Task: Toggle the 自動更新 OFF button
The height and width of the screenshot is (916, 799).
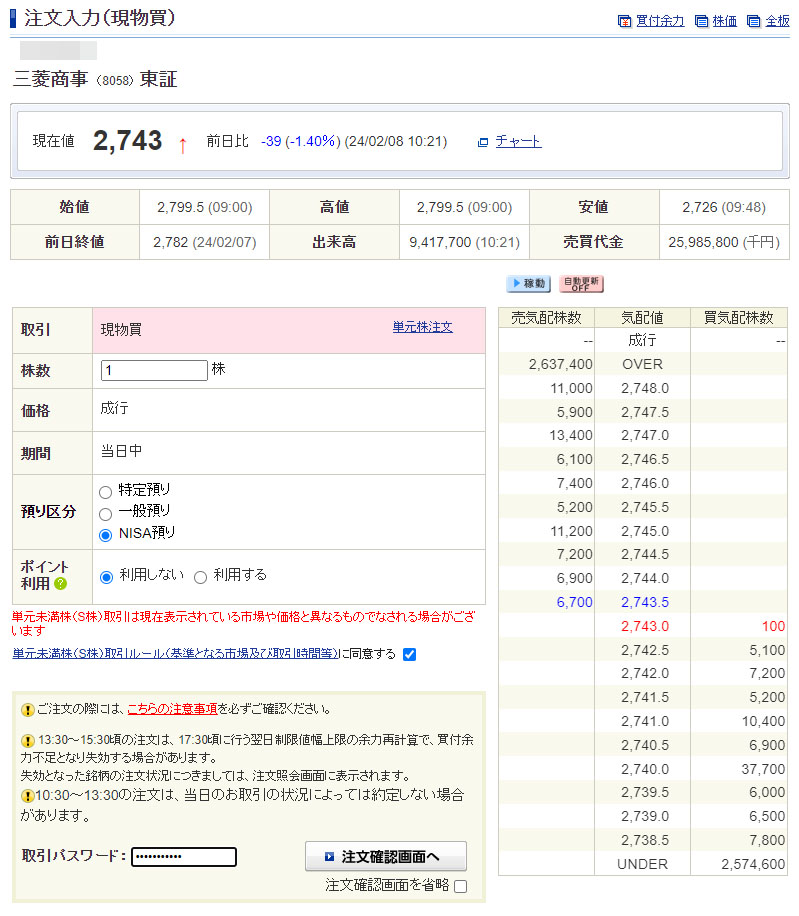Action: 581,284
